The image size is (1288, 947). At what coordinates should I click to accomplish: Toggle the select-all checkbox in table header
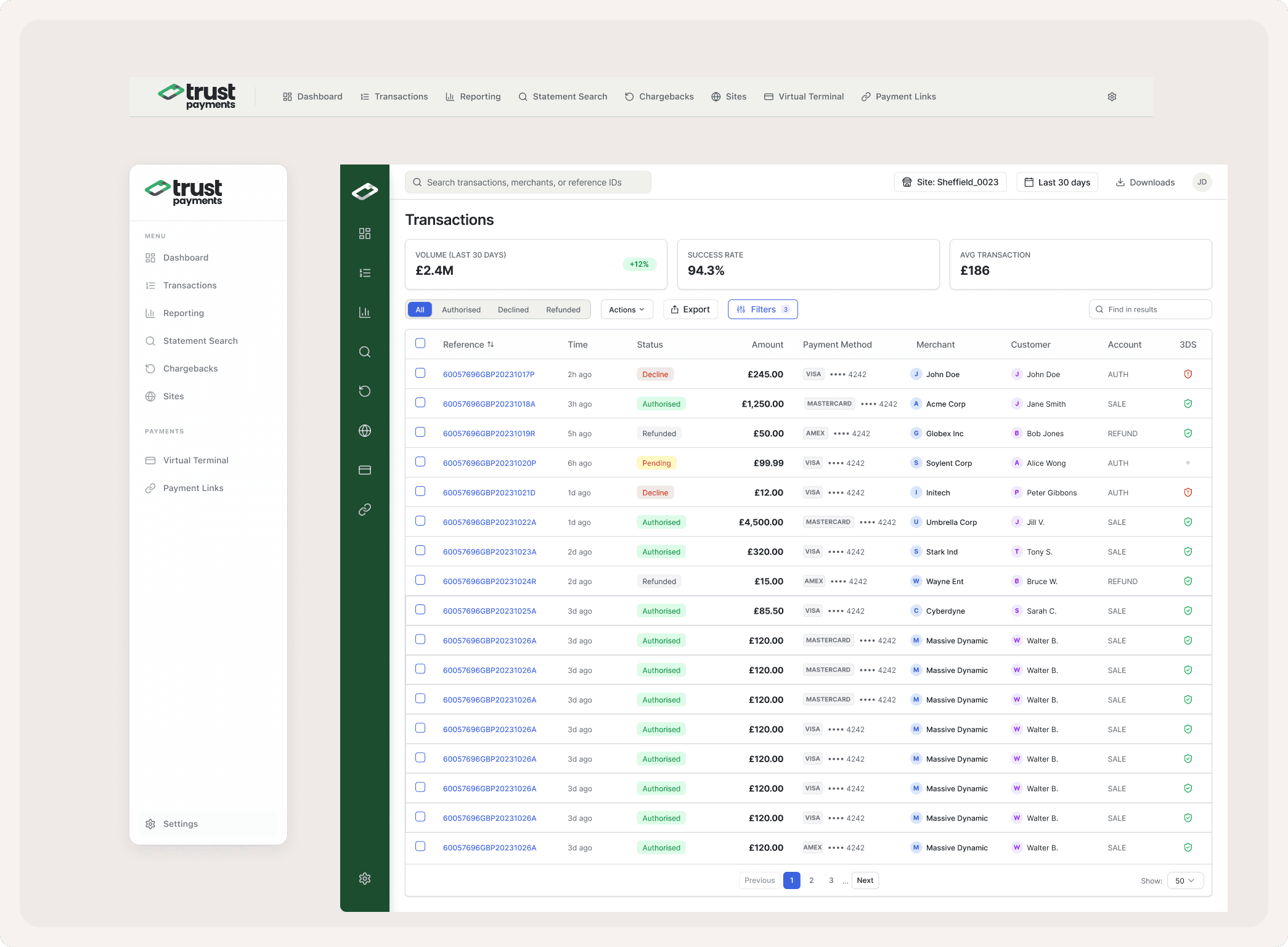420,343
